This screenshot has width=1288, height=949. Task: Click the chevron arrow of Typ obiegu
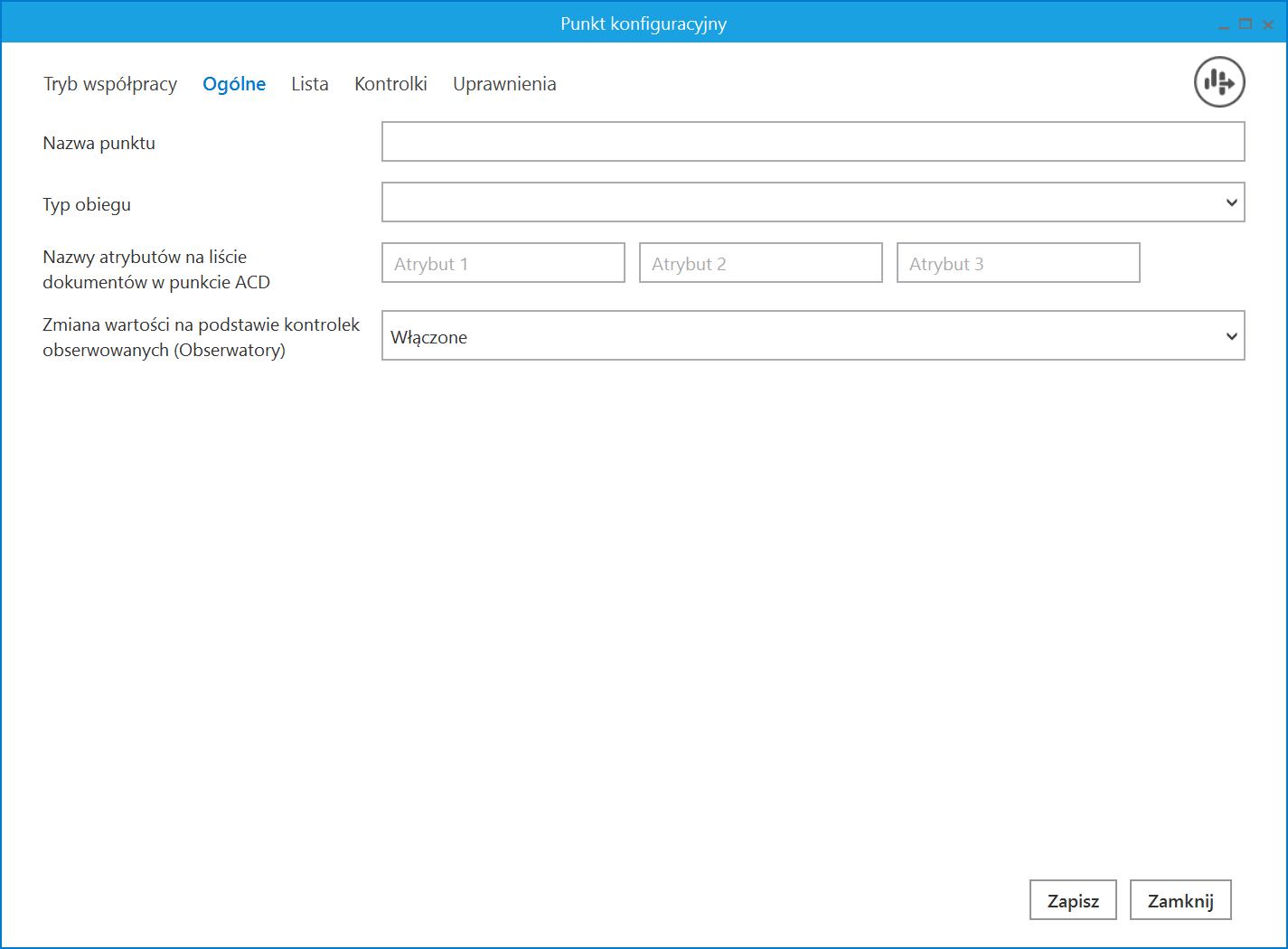click(1231, 202)
